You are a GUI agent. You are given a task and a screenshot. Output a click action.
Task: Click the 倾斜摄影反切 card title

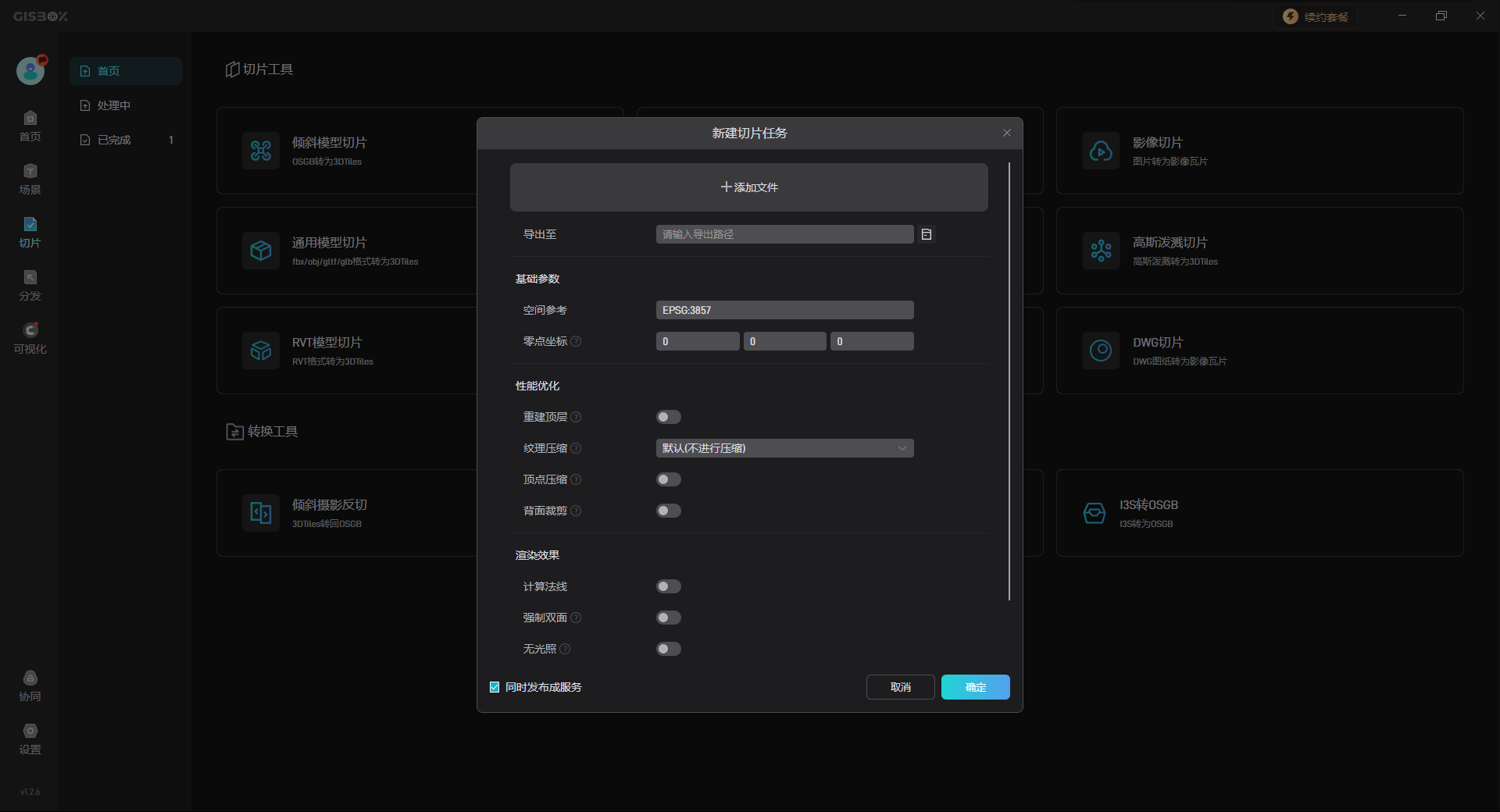(329, 505)
